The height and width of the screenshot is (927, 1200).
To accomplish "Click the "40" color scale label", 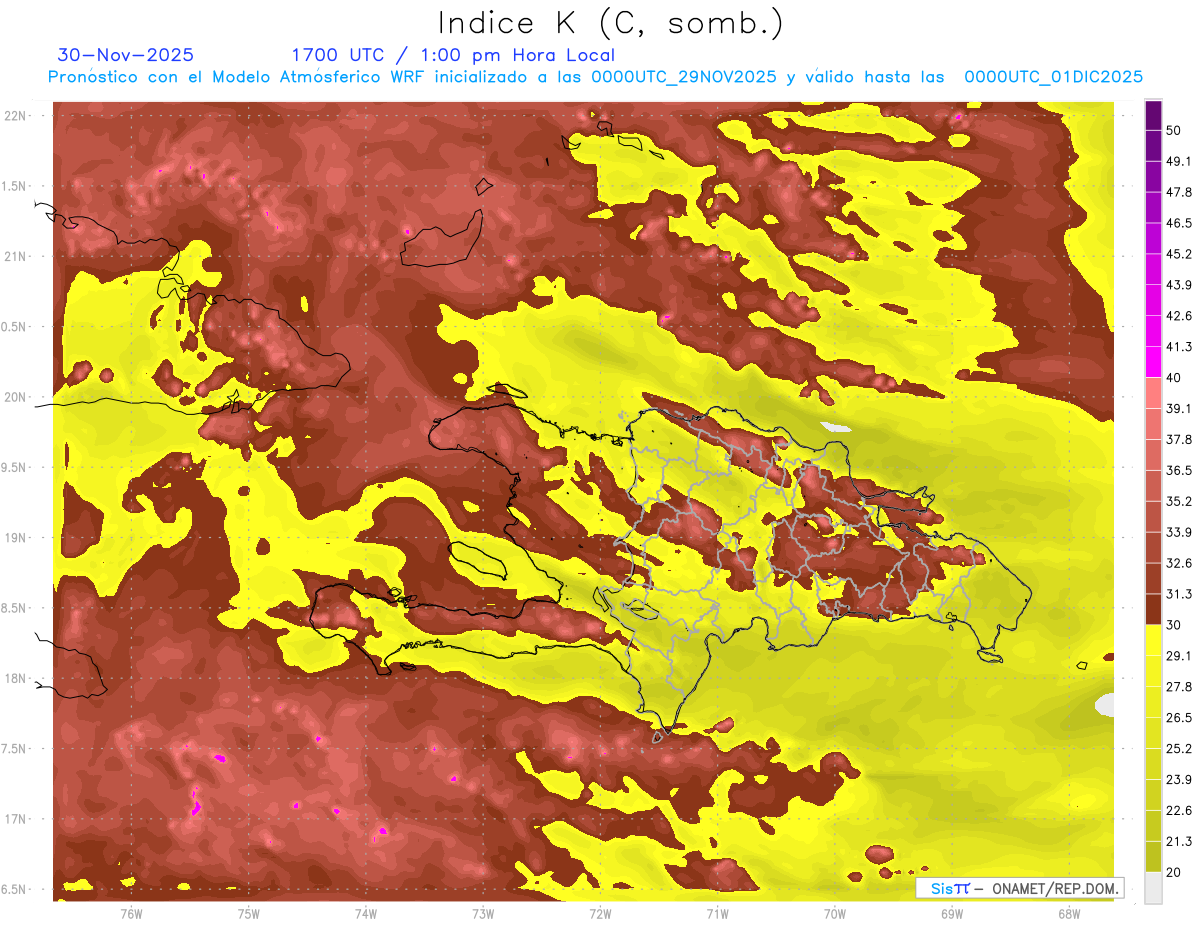I will point(1174,377).
